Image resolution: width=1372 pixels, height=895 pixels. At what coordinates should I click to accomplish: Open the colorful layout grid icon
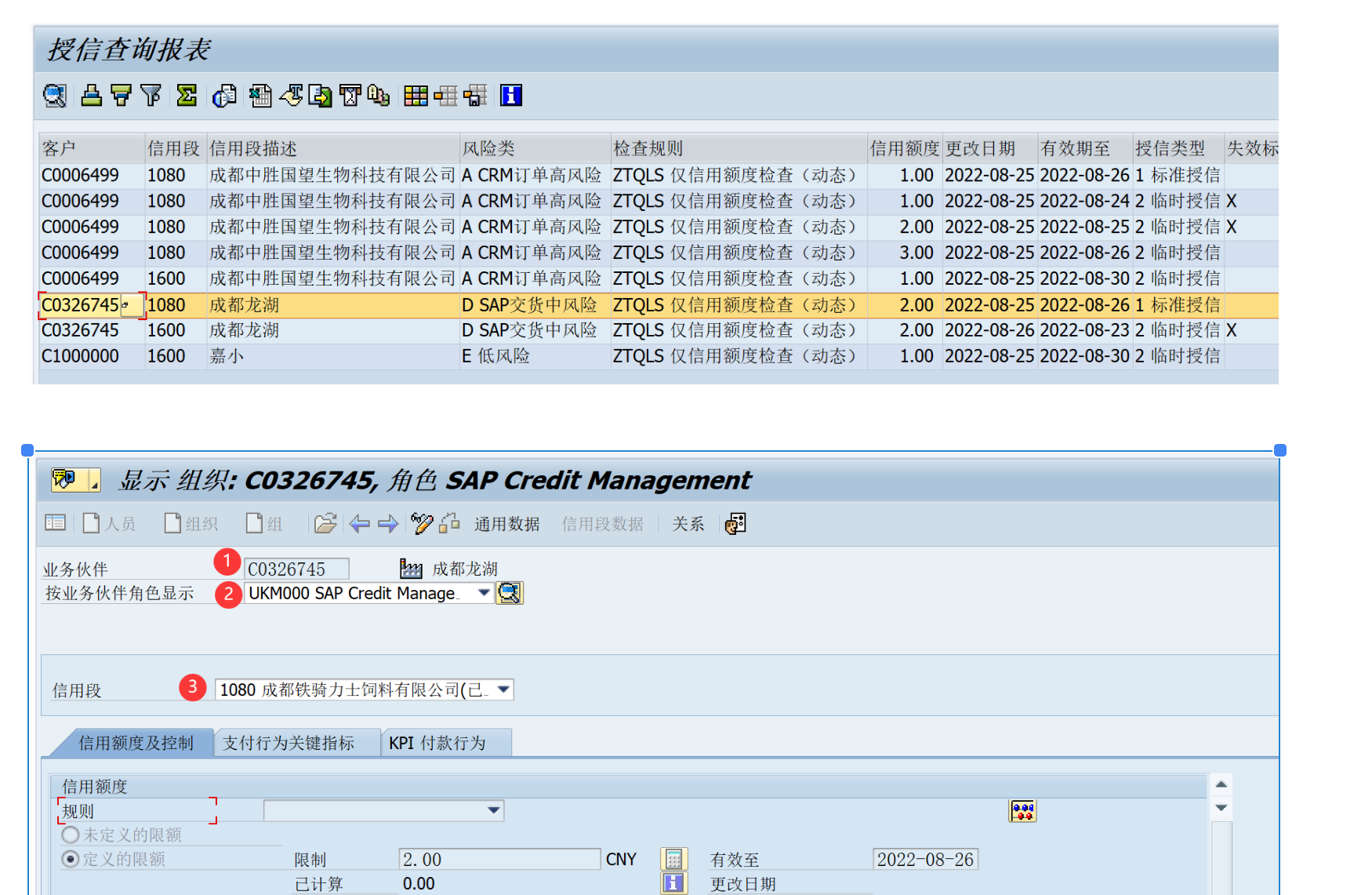point(416,96)
